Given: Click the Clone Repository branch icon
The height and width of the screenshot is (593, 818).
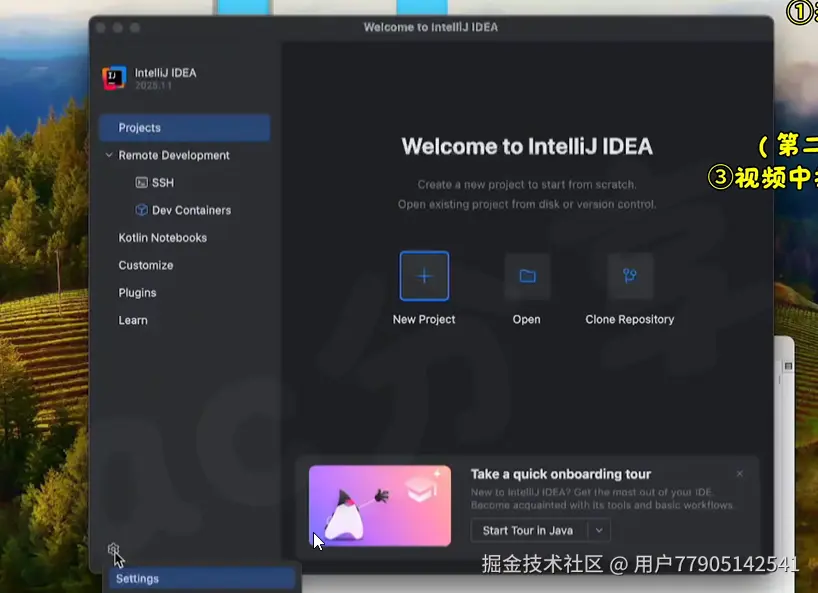Looking at the screenshot, I should point(630,276).
